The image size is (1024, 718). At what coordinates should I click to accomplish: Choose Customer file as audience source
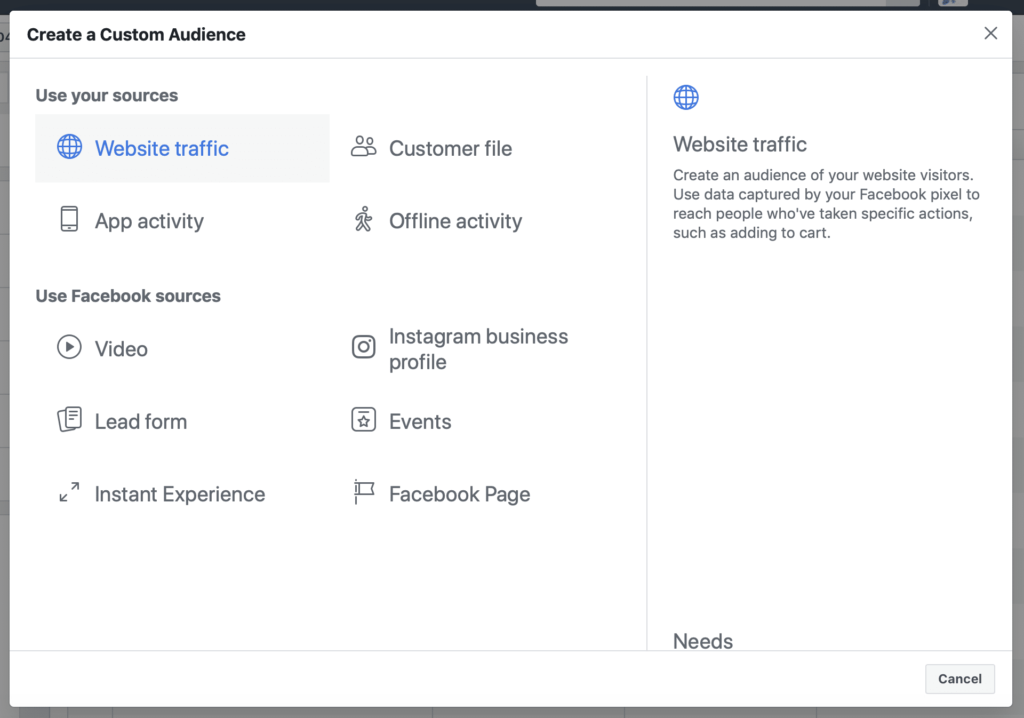[450, 149]
